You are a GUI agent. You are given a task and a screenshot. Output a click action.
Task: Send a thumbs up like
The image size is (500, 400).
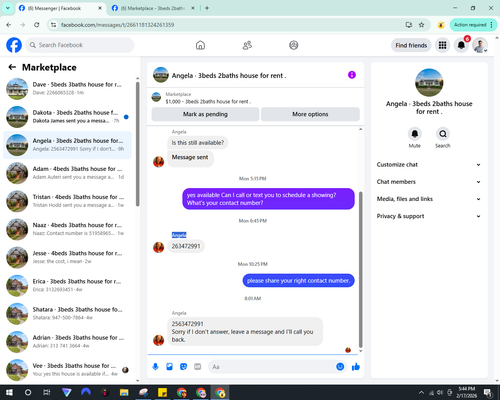coord(356,367)
